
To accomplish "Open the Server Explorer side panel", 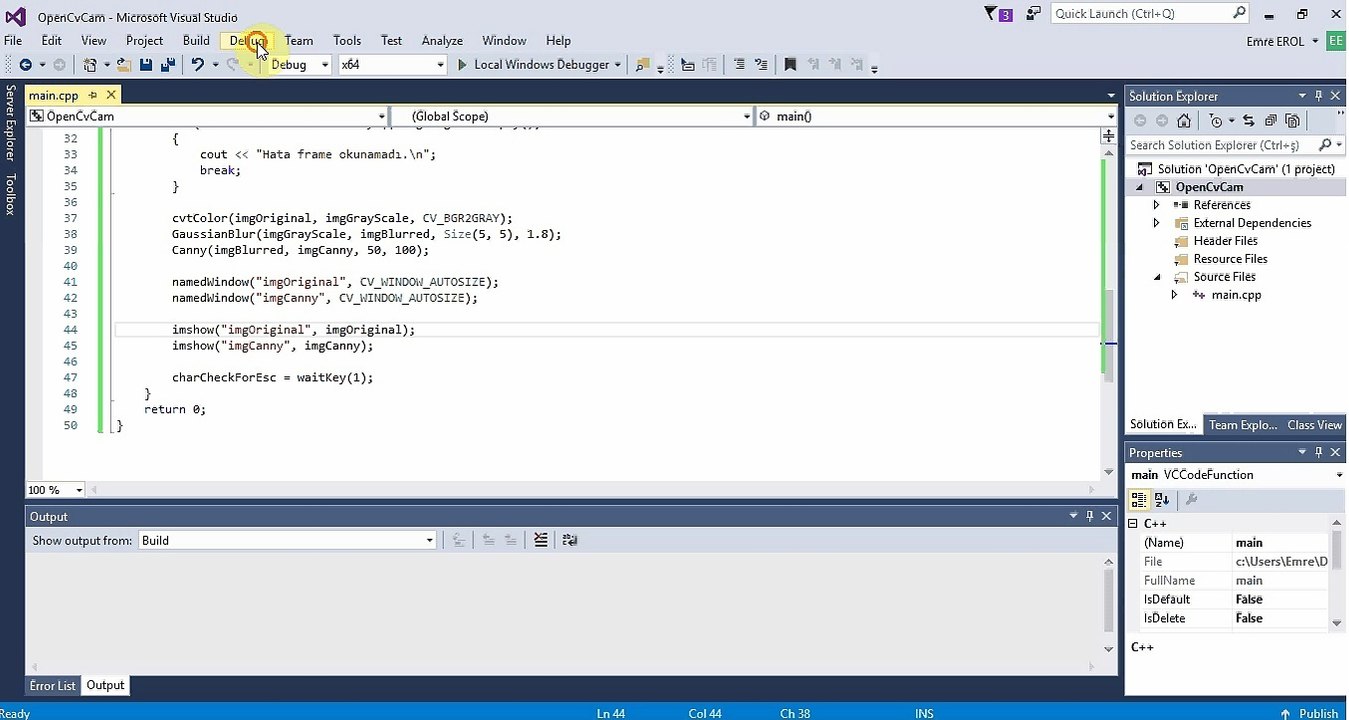I will (10, 123).
